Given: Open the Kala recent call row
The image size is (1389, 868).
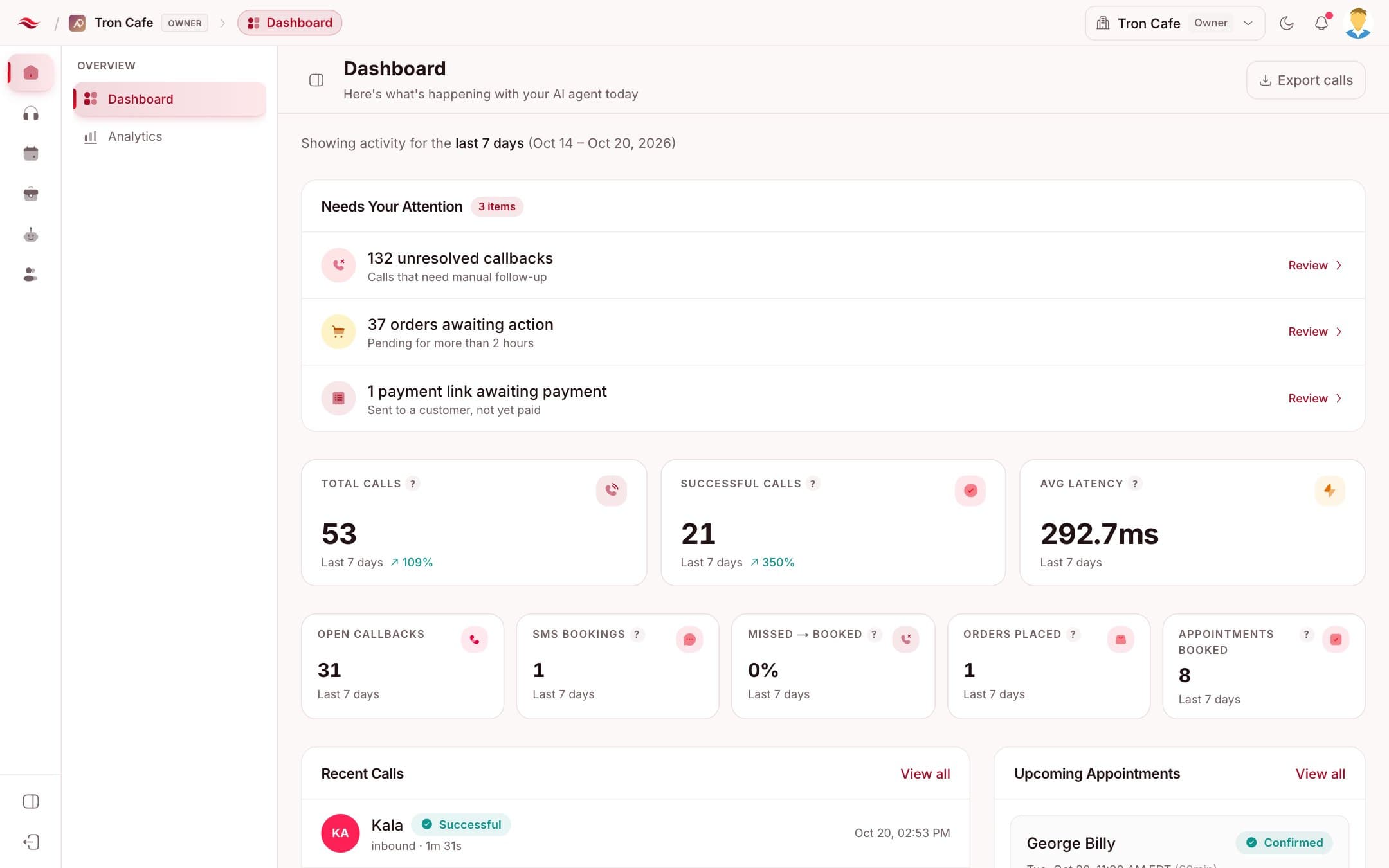Looking at the screenshot, I should point(635,833).
